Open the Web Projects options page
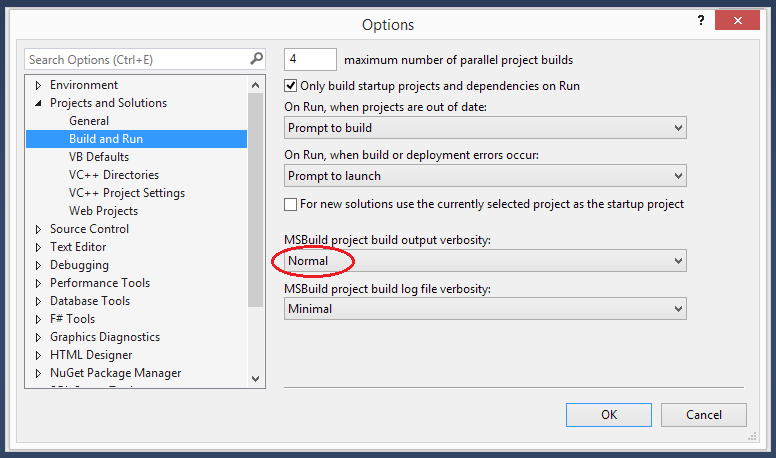This screenshot has height=458, width=776. pos(103,211)
